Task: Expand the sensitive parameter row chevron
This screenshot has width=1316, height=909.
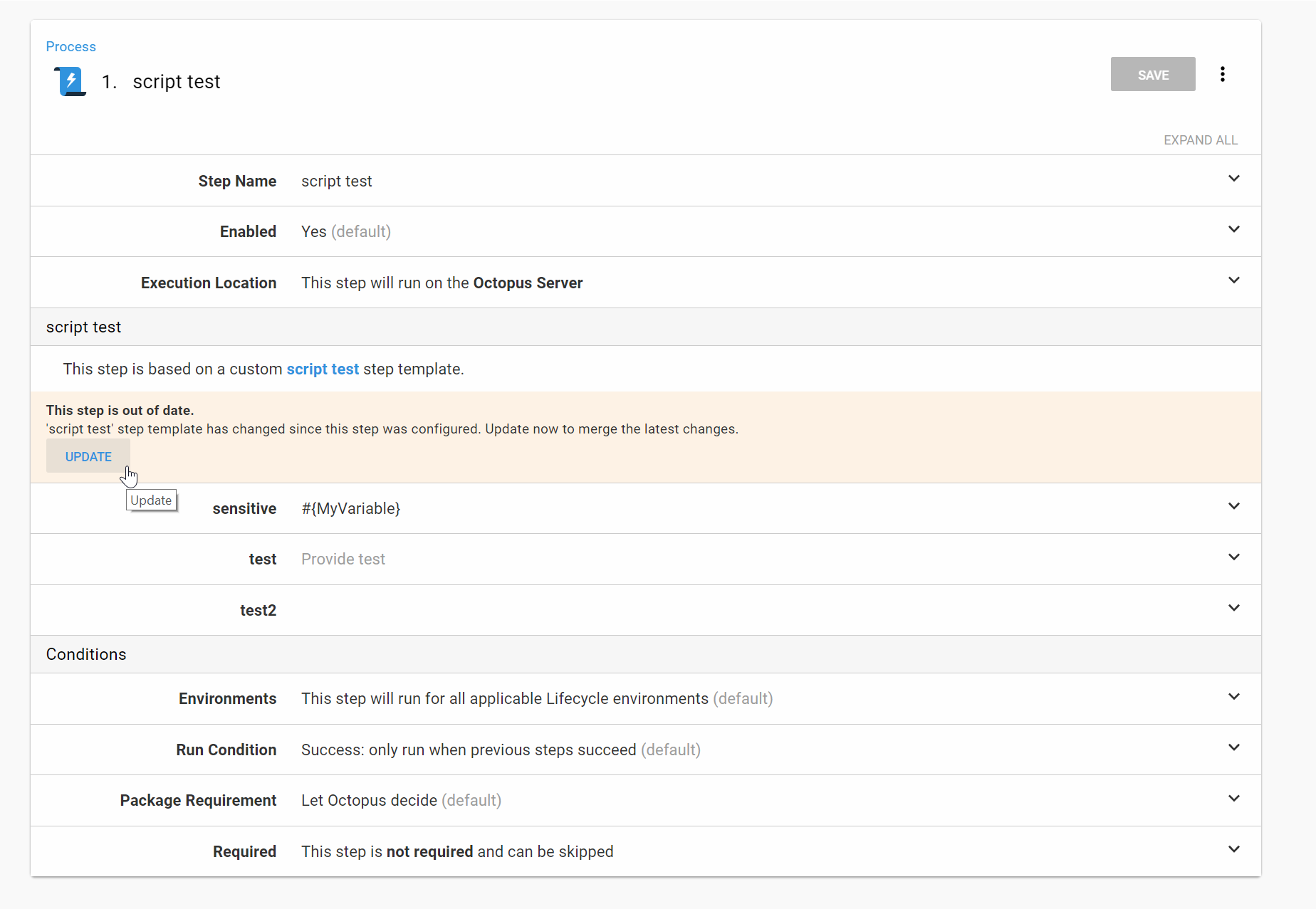Action: [x=1234, y=506]
